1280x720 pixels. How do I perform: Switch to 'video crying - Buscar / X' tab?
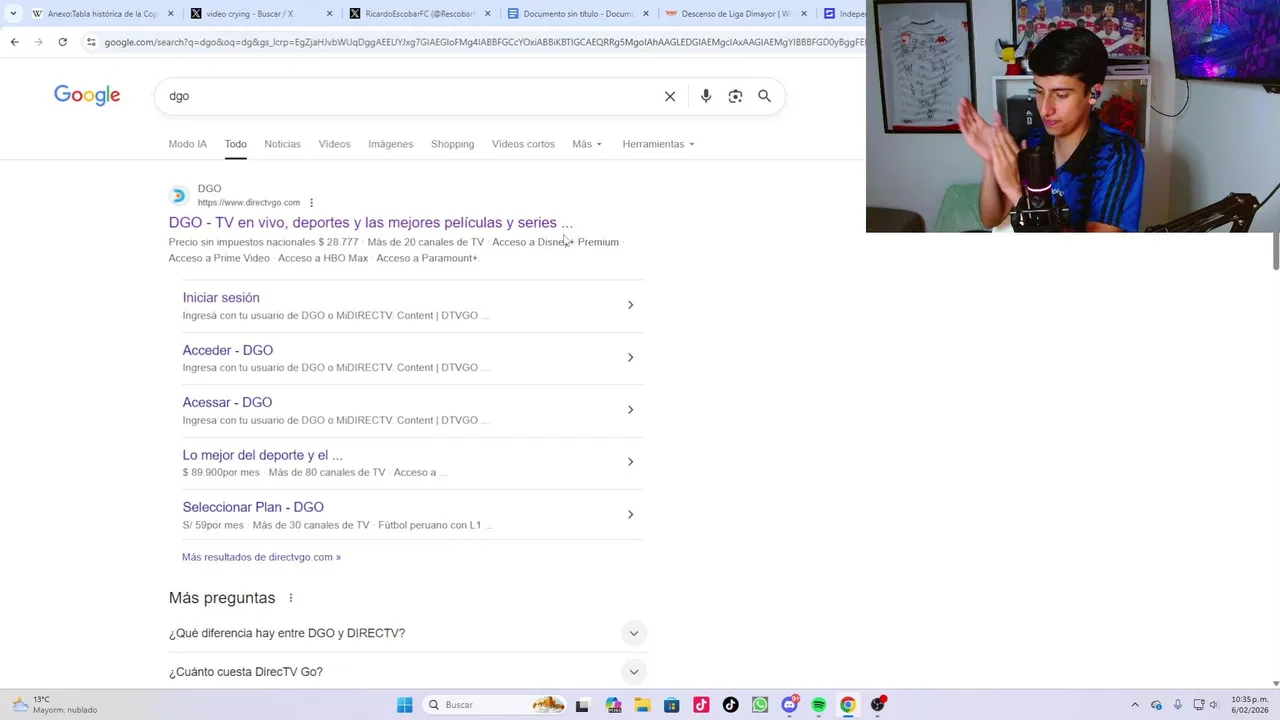(260, 14)
